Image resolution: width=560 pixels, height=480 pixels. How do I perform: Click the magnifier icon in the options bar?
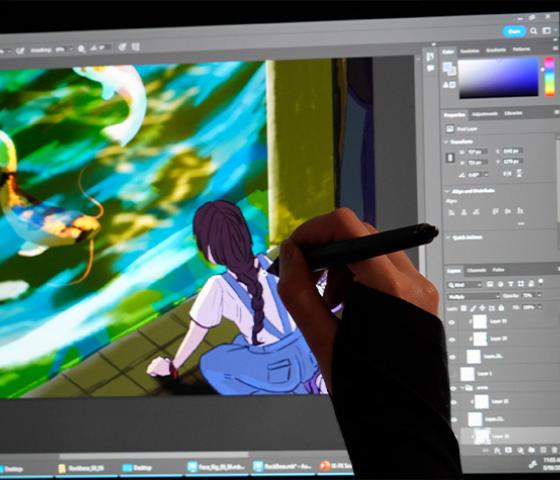81,49
